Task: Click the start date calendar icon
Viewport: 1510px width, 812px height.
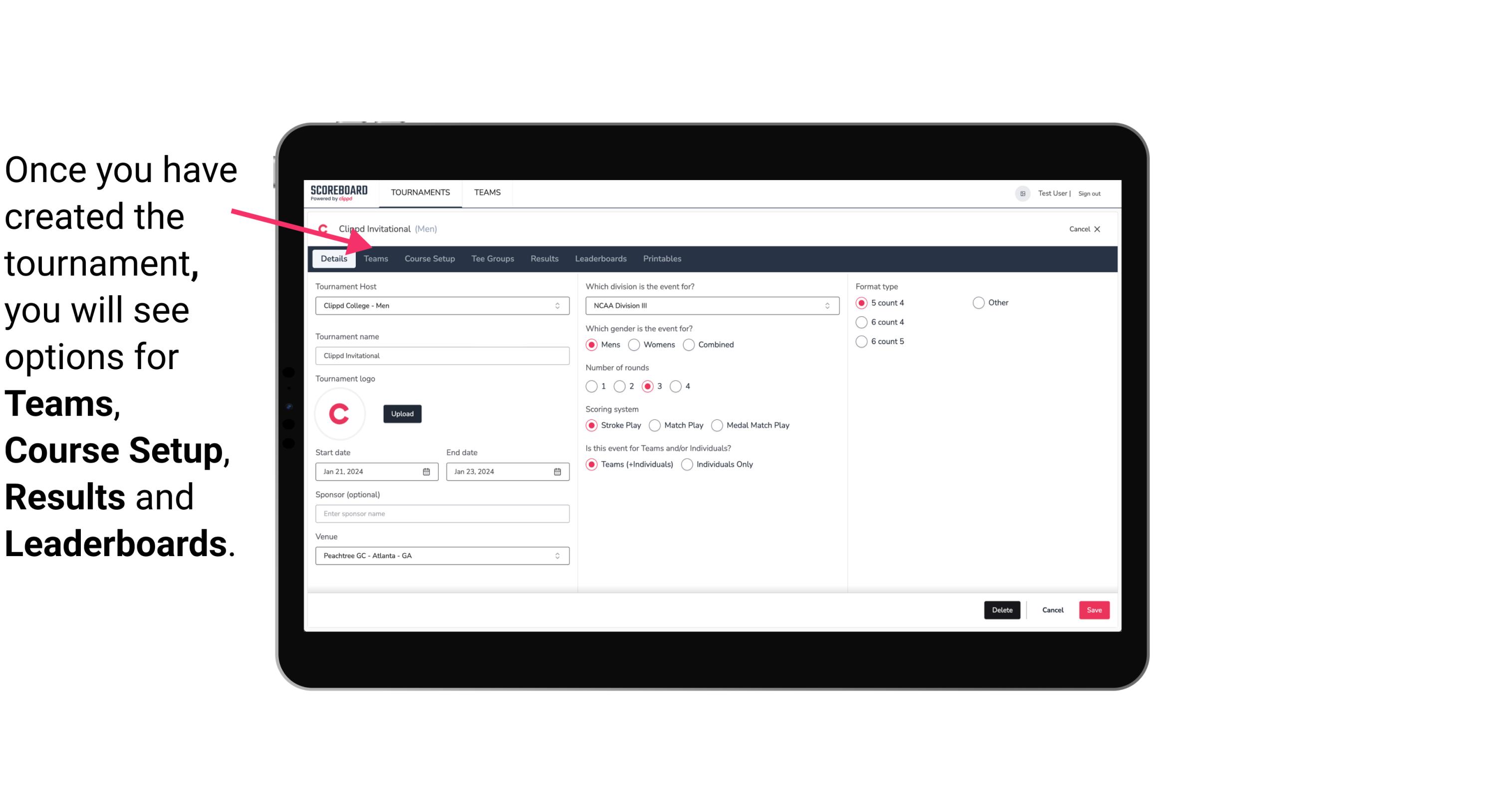Action: point(428,471)
